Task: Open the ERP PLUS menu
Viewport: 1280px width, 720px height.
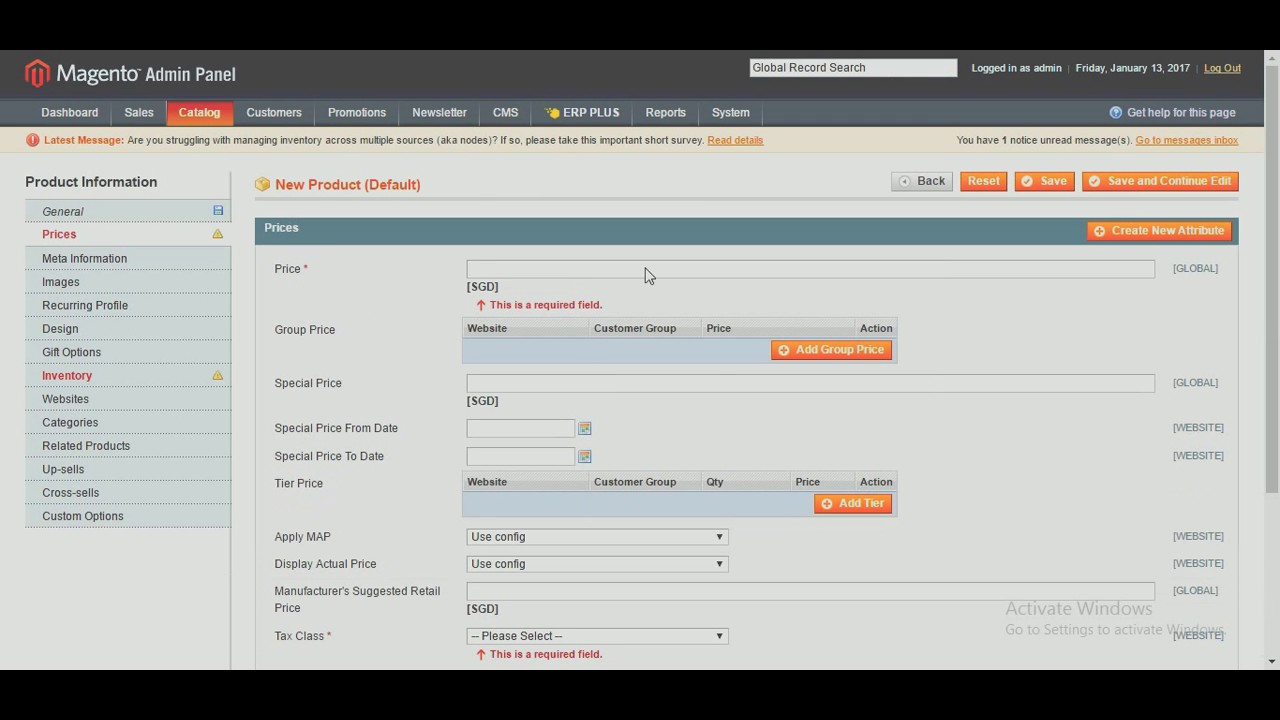Action: [582, 113]
